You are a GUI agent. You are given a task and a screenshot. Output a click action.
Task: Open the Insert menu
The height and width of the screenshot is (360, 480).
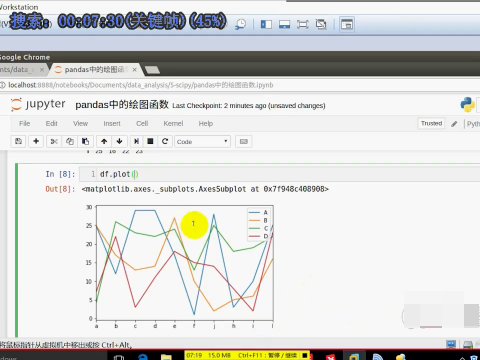(x=112, y=124)
